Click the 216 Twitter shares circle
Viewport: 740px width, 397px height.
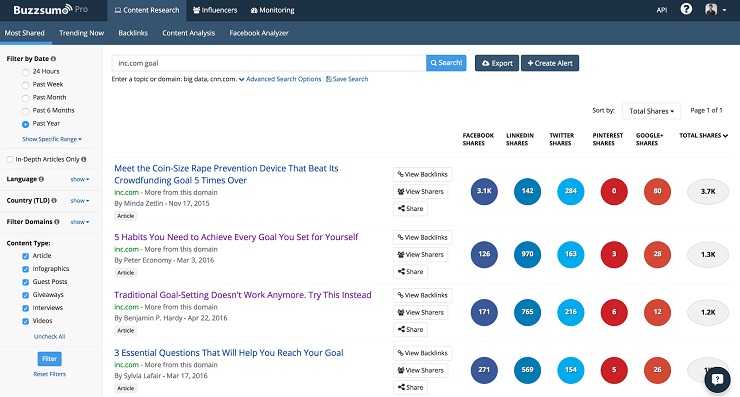(x=571, y=312)
